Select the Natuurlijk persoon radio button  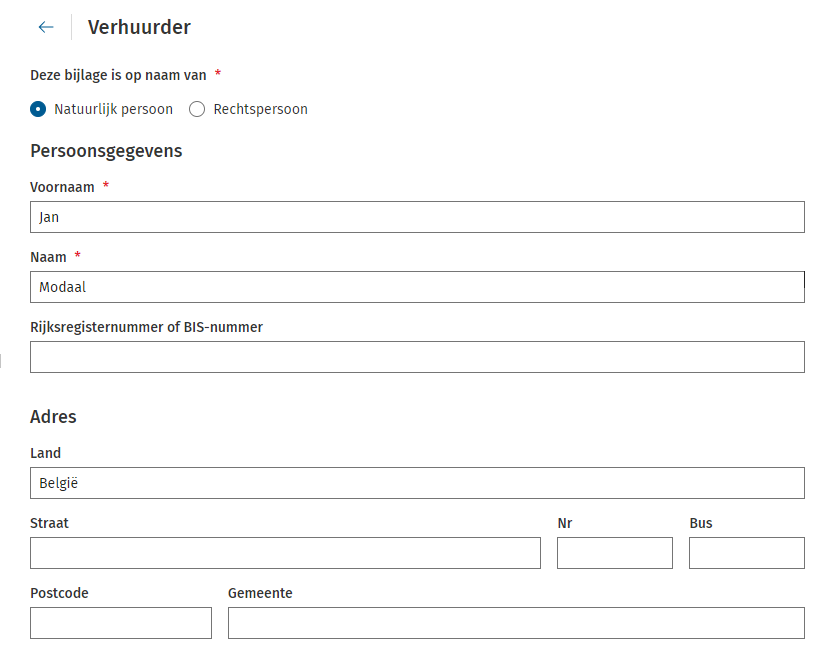pos(38,109)
